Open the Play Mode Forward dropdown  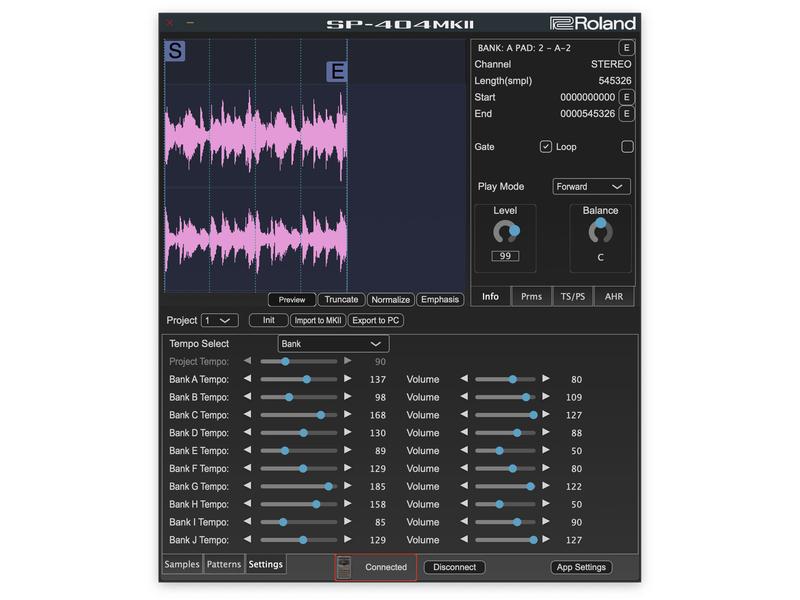[591, 187]
